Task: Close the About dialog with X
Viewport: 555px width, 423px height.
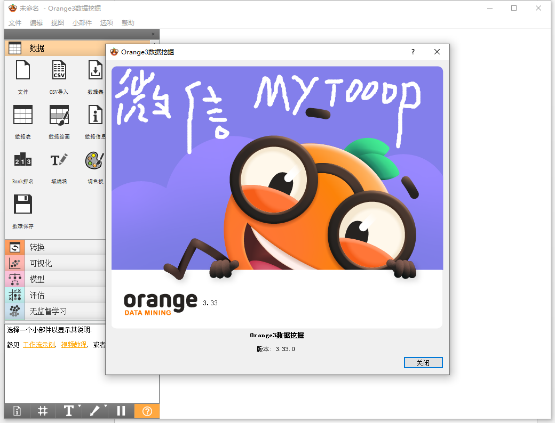Action: point(437,52)
